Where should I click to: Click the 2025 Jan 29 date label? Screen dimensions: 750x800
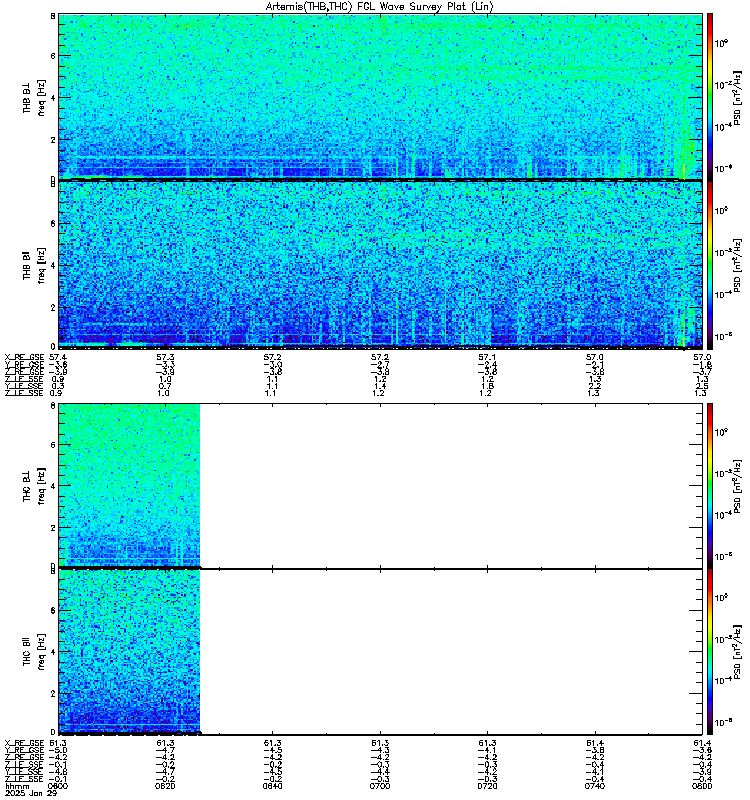(31, 793)
